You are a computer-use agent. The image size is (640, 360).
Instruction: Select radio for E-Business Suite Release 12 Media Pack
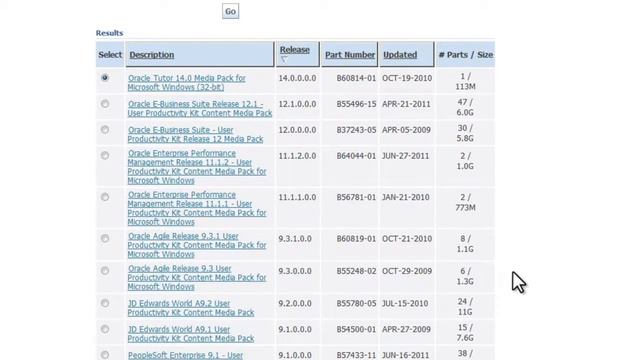click(105, 129)
